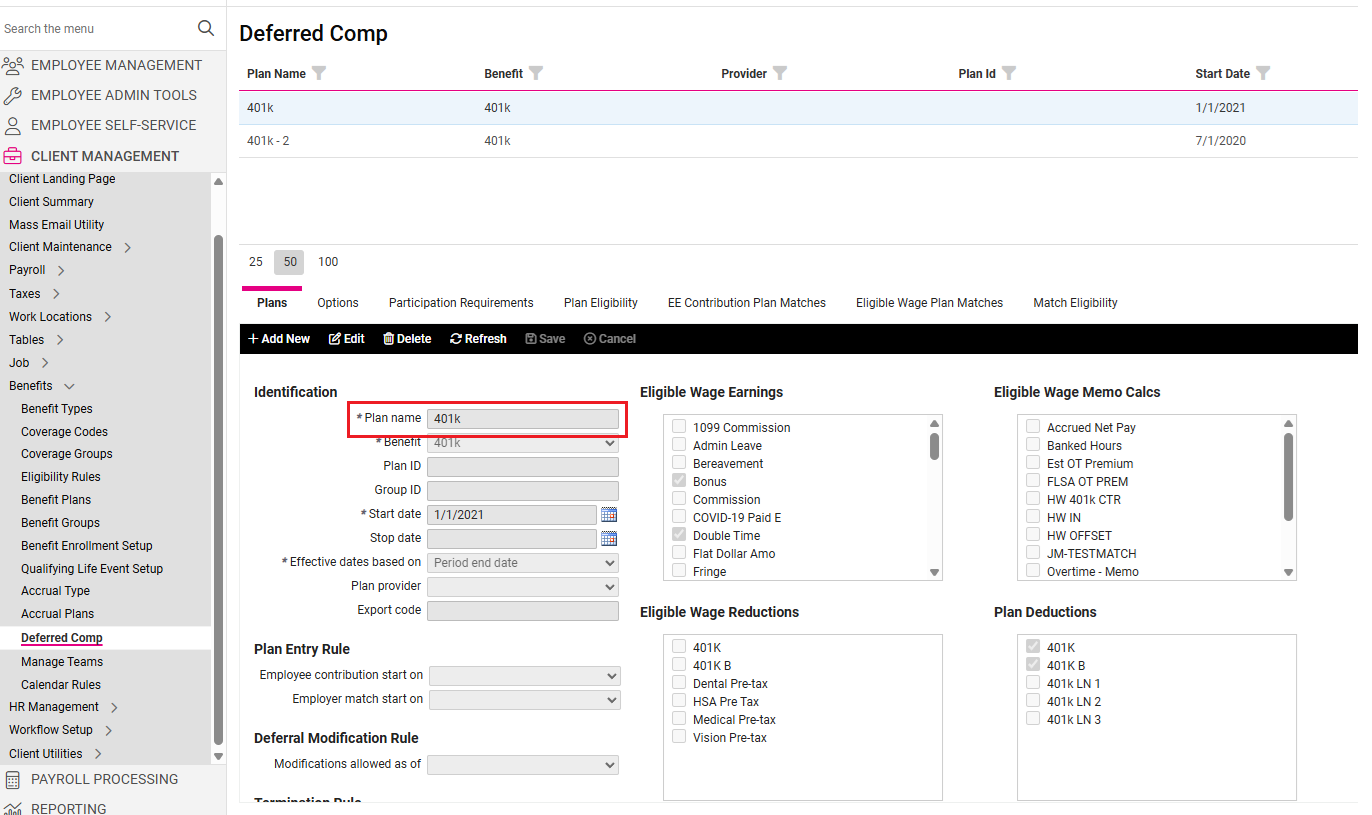Check the 1099 Commission earnings box
The image size is (1372, 815).
680,427
